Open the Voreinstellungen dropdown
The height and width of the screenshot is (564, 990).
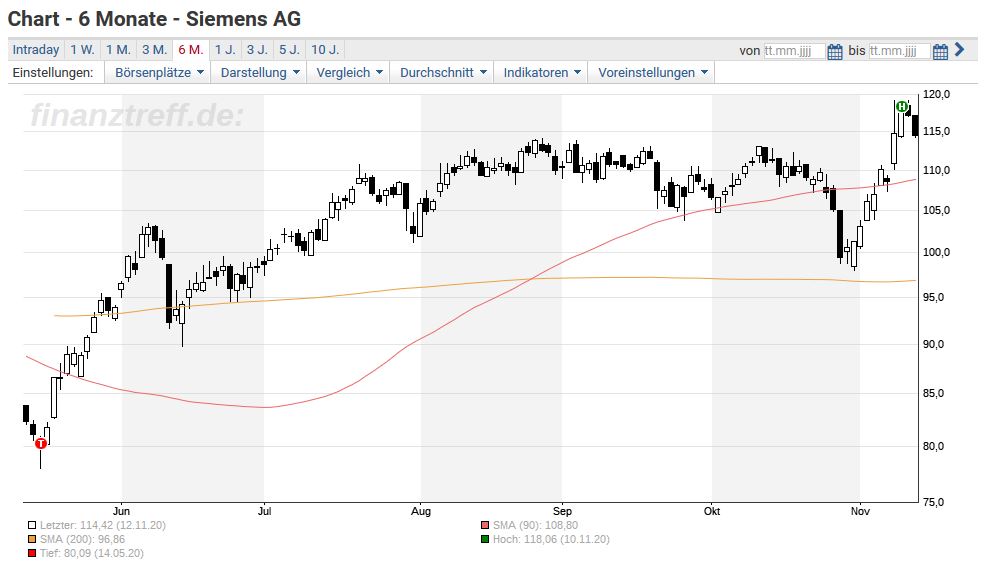(x=652, y=73)
